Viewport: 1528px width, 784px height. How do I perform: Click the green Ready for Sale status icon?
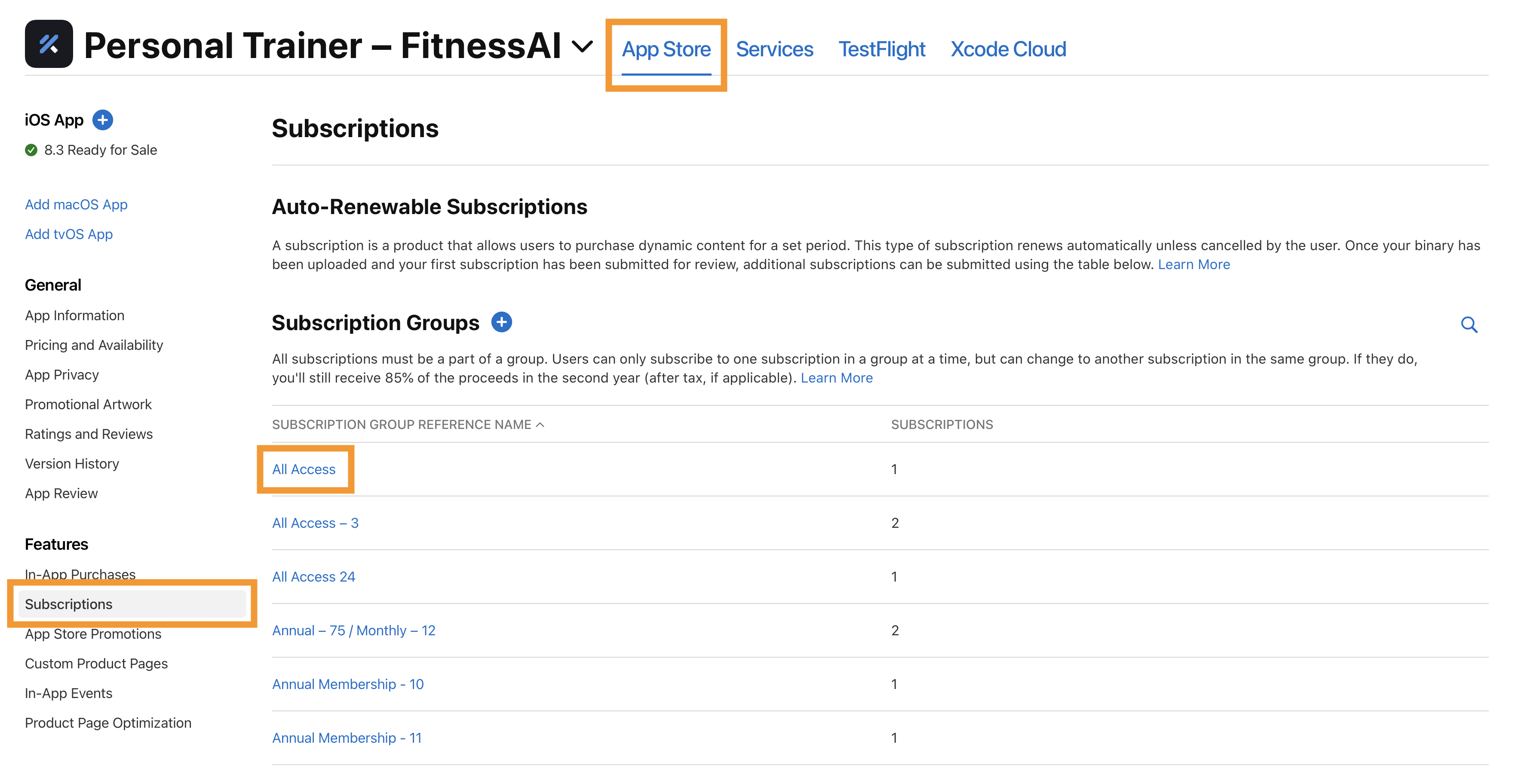coord(31,150)
